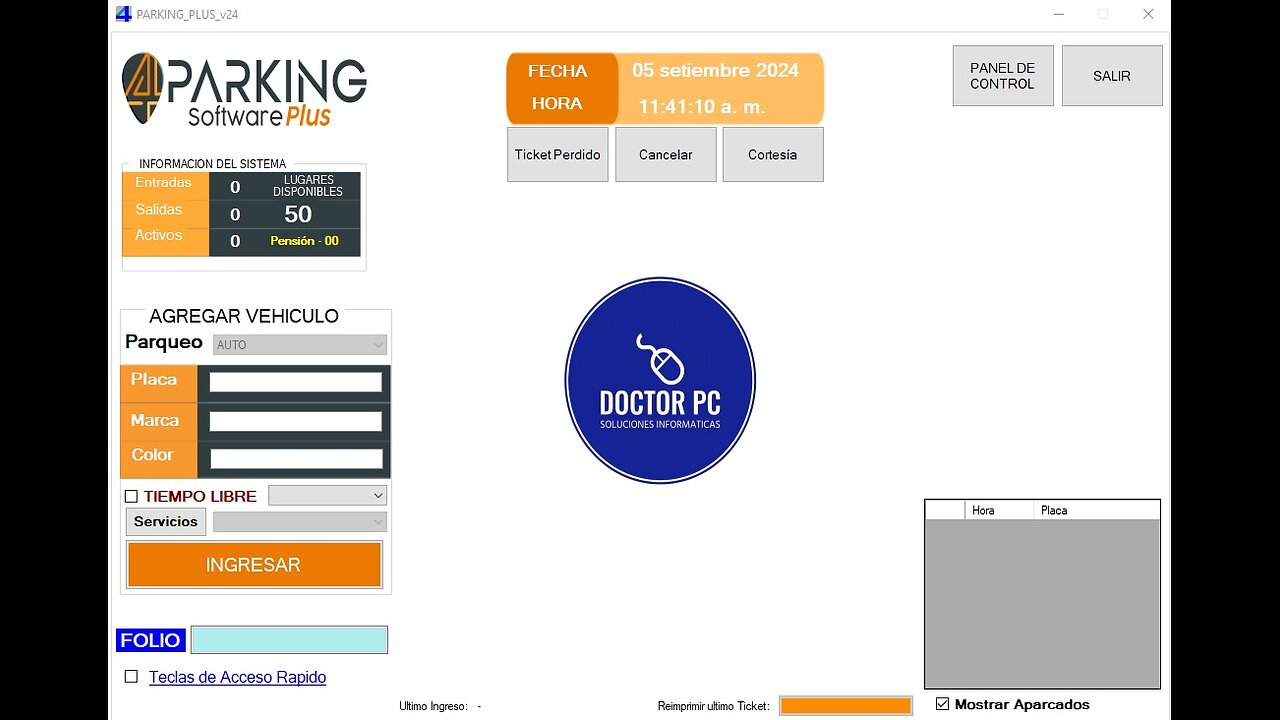Minimize the PARKING_PLUS window
The height and width of the screenshot is (720, 1280).
click(x=1059, y=14)
